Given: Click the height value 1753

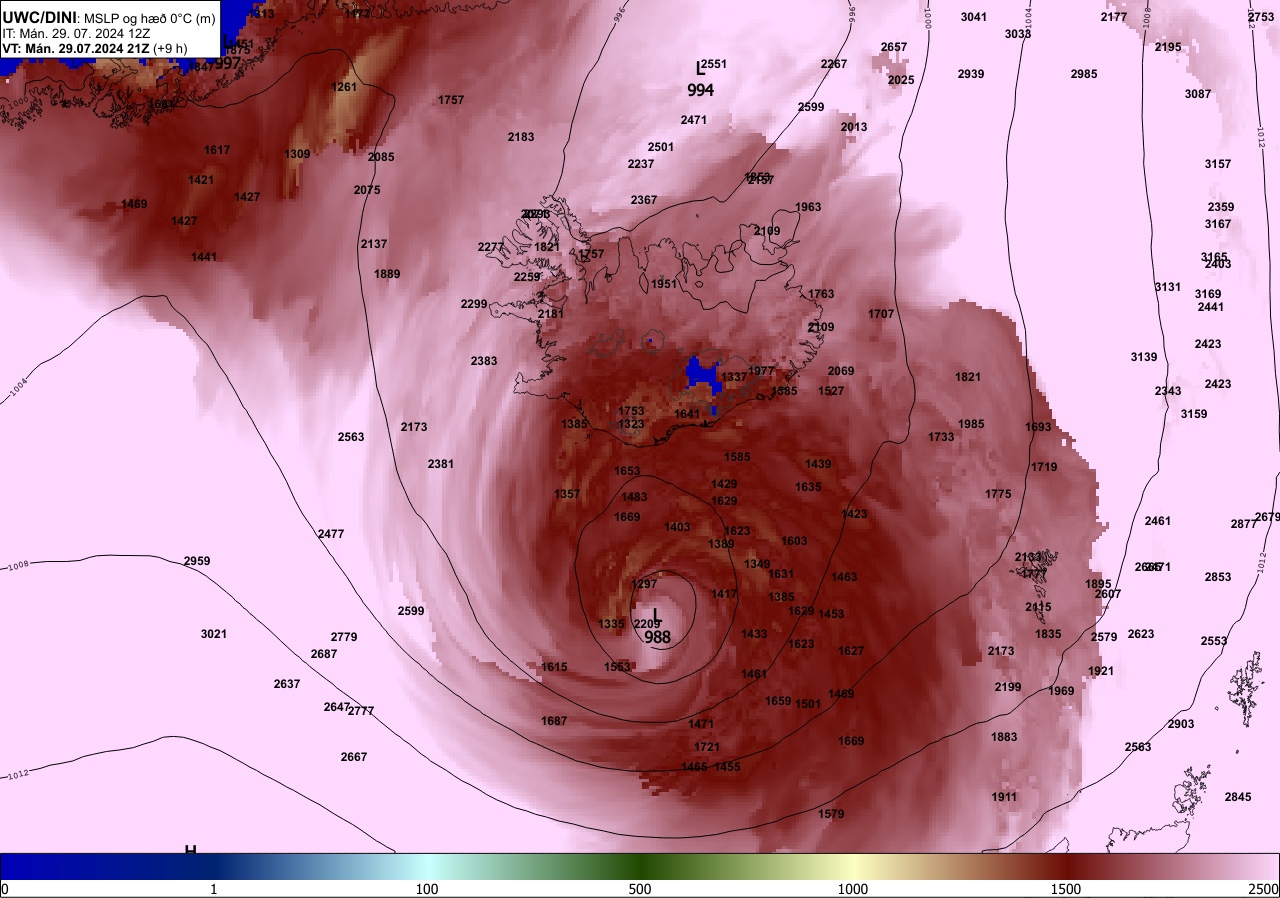Looking at the screenshot, I should click(631, 411).
